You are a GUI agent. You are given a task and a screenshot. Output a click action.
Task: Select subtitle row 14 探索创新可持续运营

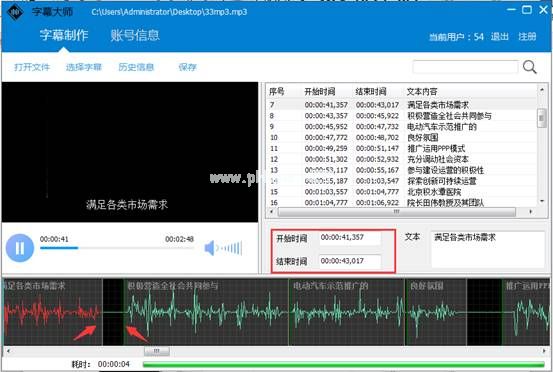point(401,181)
